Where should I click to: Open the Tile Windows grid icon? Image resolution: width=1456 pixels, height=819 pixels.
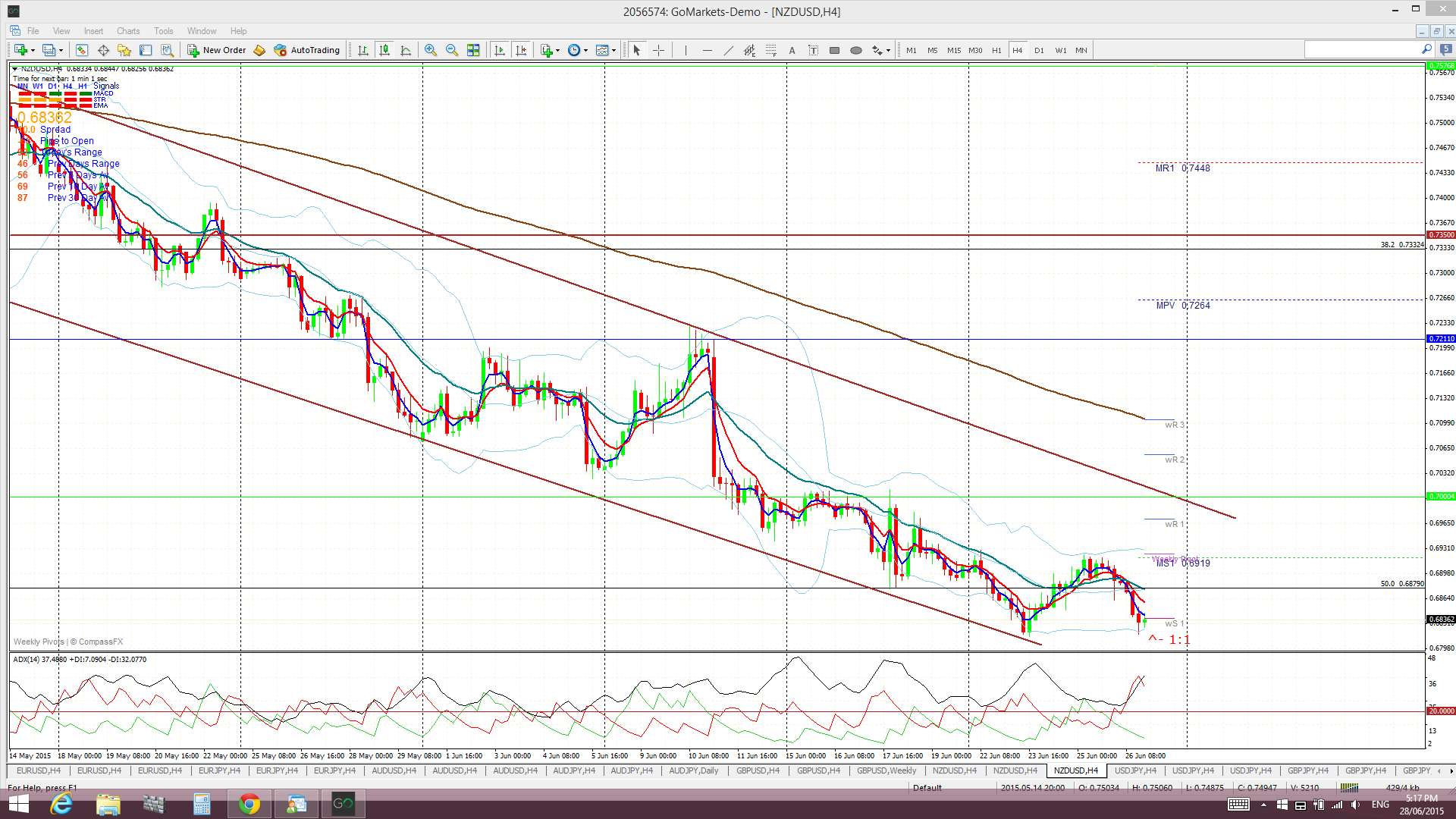coord(473,50)
